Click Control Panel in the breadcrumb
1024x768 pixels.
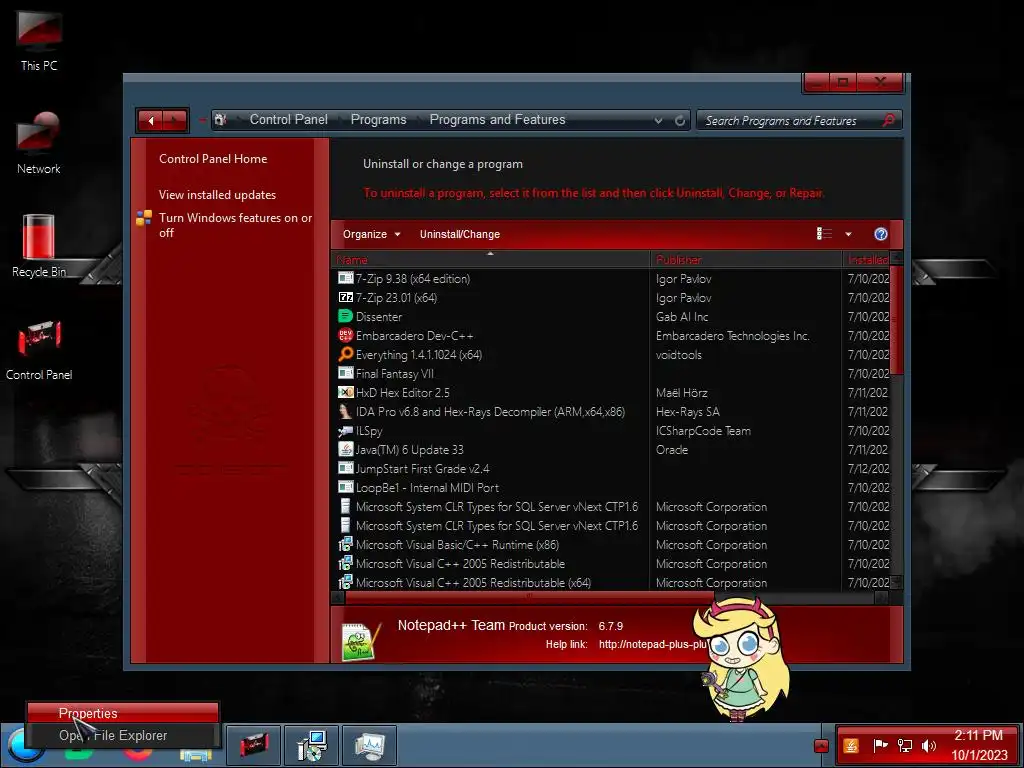coord(289,120)
